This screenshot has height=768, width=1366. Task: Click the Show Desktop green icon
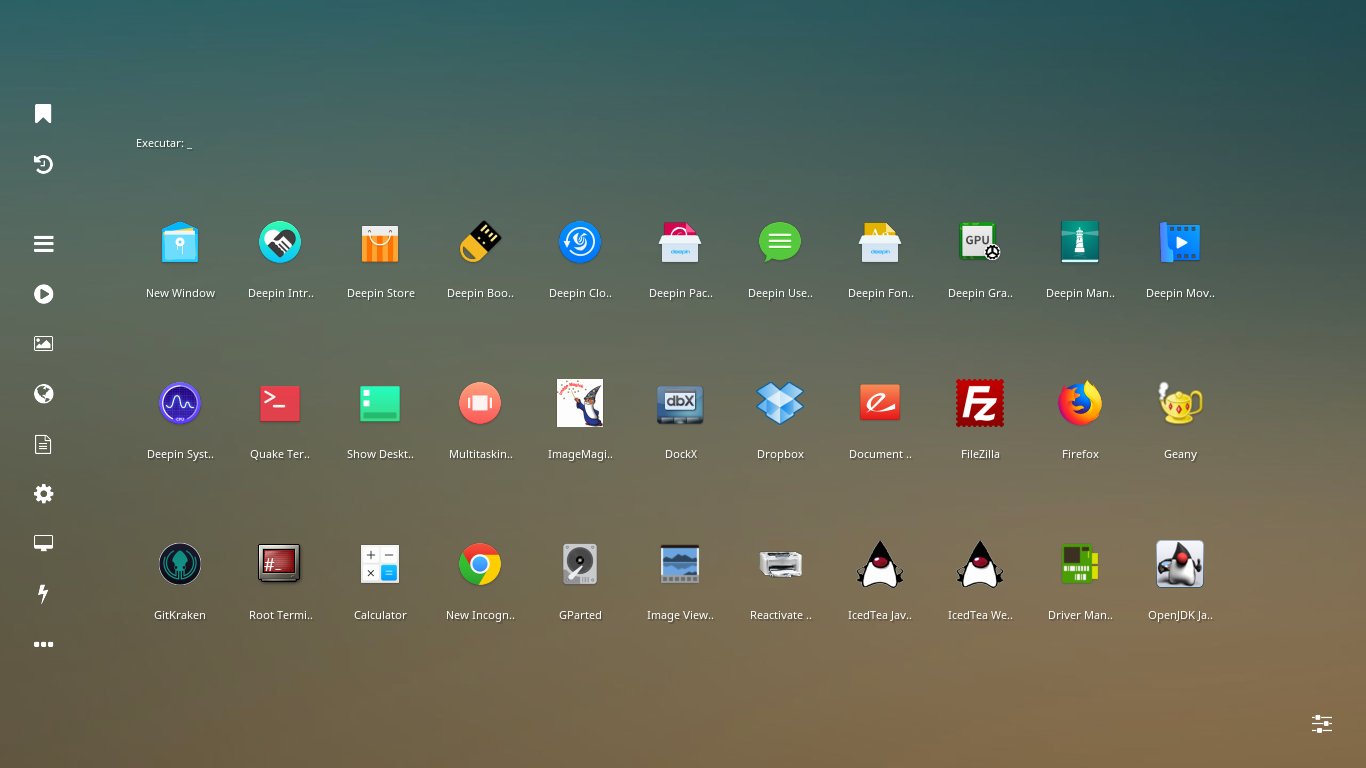[x=380, y=403]
